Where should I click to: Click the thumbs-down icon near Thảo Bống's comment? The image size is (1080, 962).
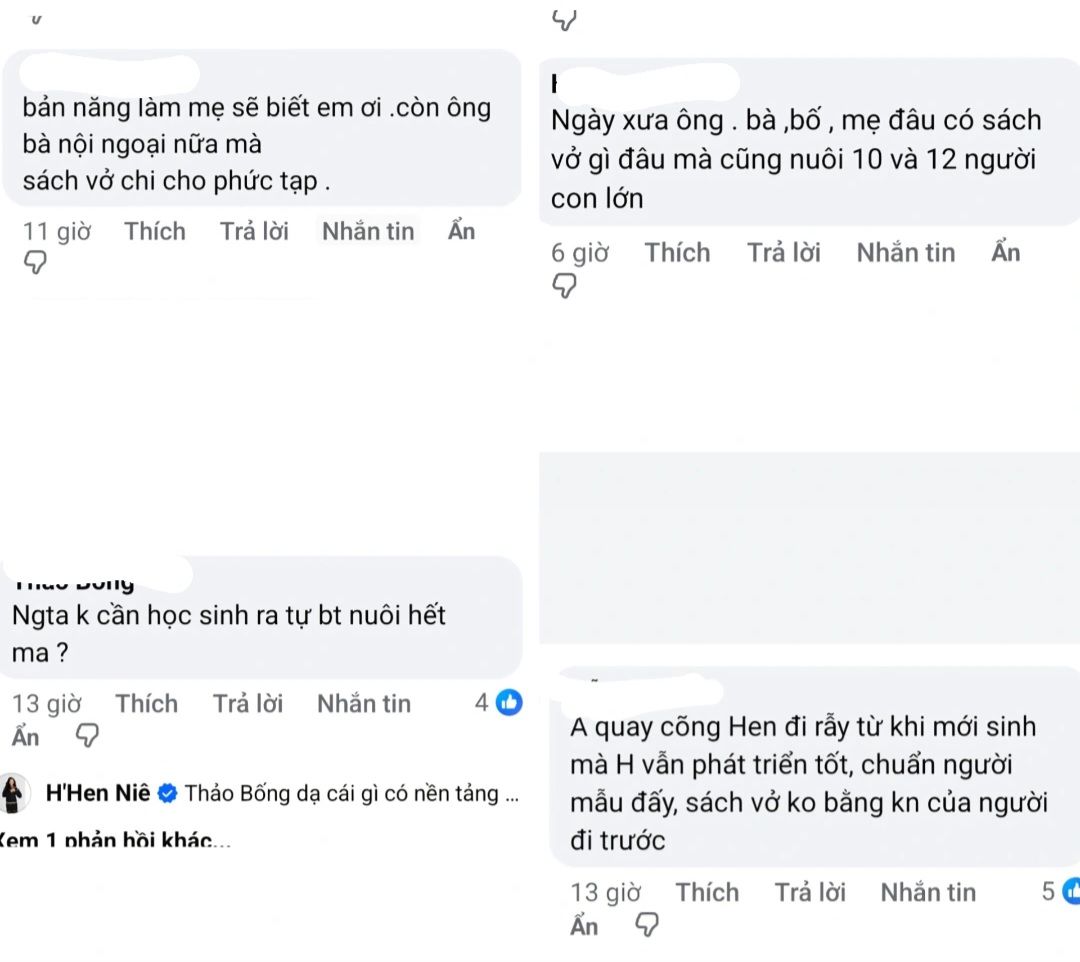click(89, 736)
